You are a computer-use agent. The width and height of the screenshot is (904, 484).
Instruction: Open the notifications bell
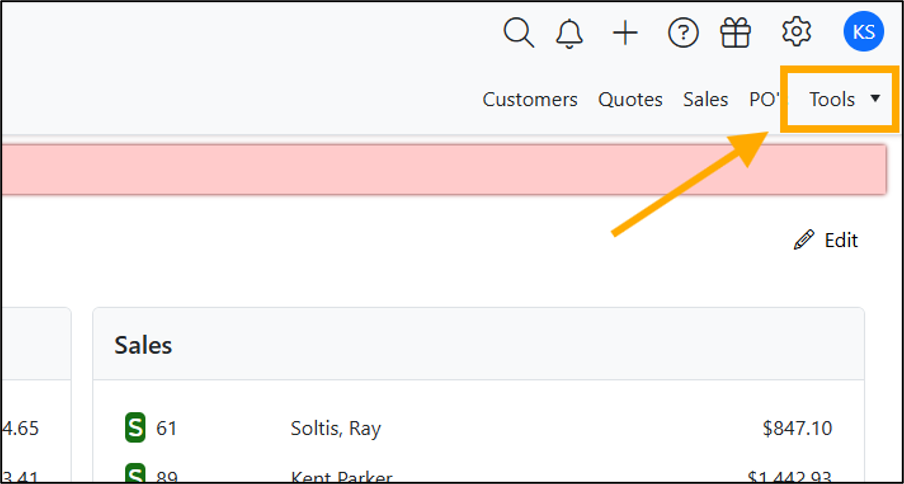click(569, 33)
